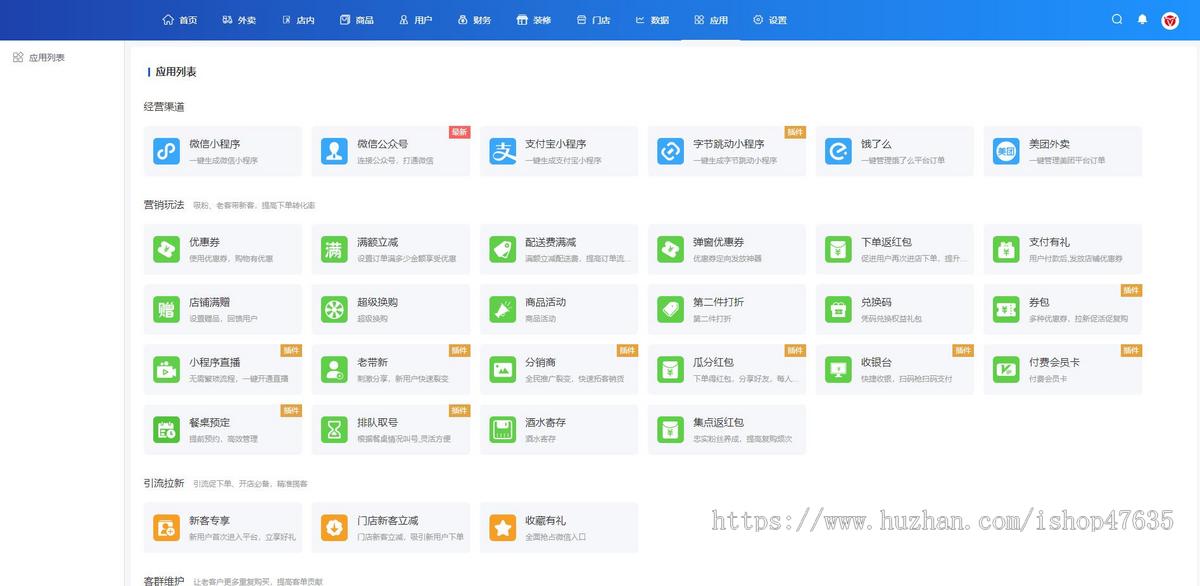Click the 引流拉新 section heading
The width and height of the screenshot is (1200, 586).
[x=164, y=483]
